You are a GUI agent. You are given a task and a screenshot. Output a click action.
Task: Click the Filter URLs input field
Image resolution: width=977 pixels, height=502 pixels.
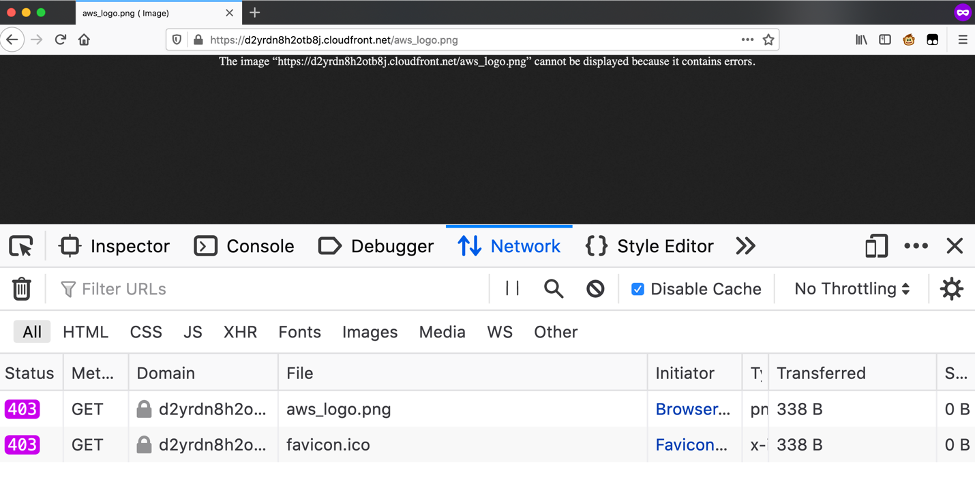click(x=270, y=289)
